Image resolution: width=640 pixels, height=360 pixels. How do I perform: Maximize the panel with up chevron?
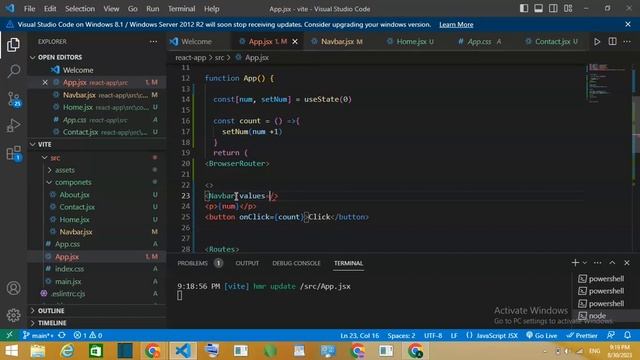click(612, 263)
